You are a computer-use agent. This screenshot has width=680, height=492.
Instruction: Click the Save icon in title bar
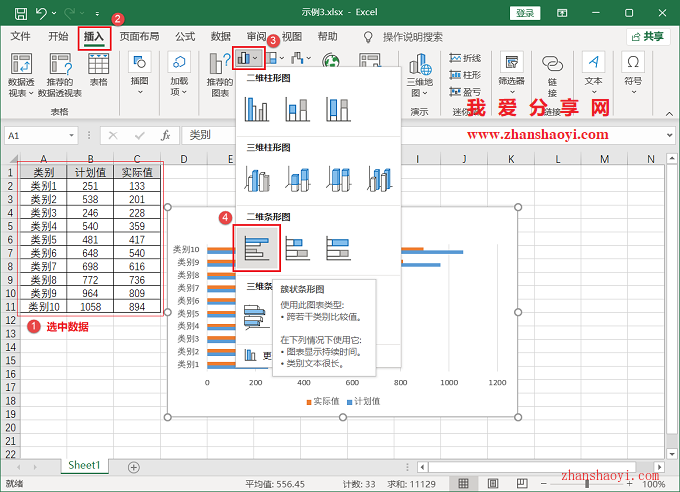pos(20,14)
